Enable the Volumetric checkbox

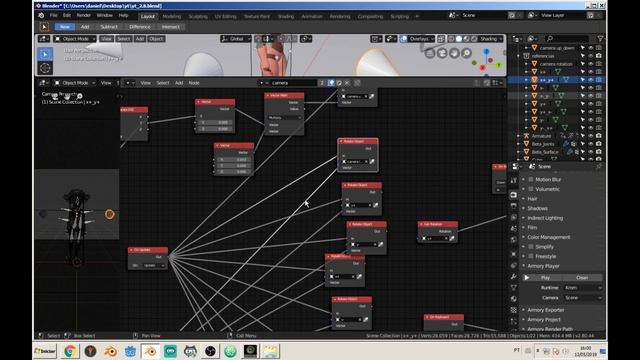click(x=531, y=189)
